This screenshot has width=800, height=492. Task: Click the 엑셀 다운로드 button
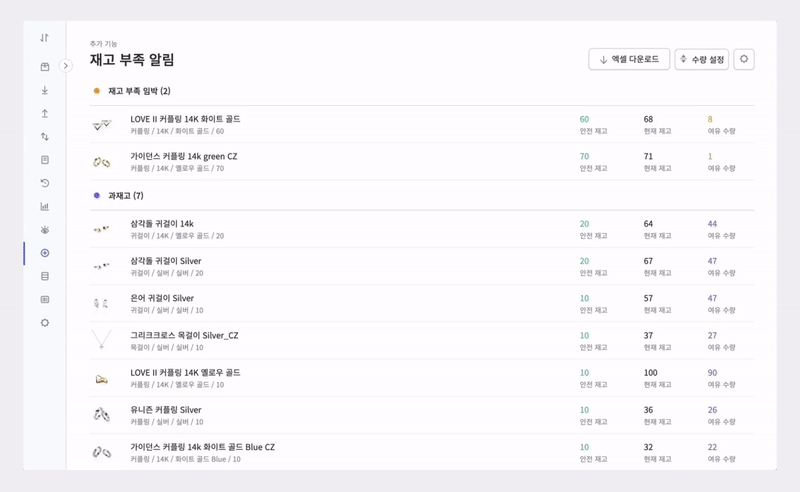click(628, 60)
